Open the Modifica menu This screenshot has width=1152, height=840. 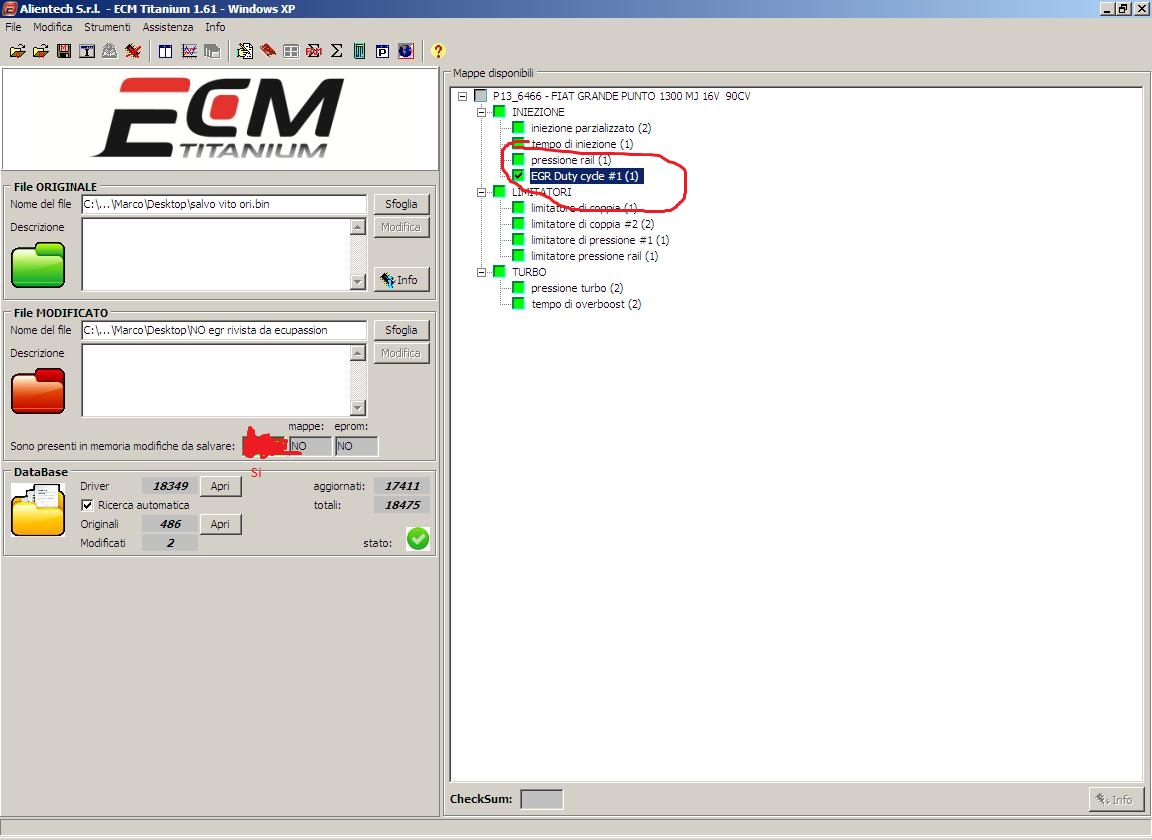click(x=53, y=26)
